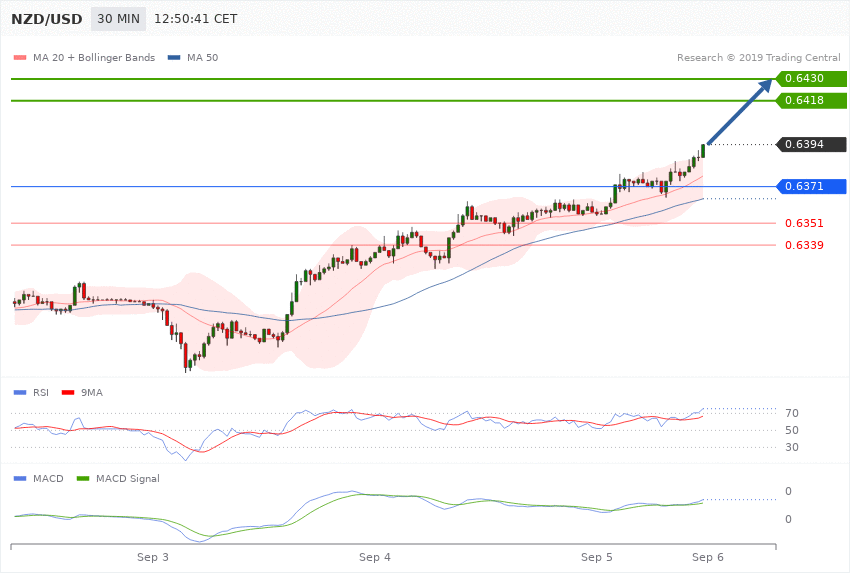Image resolution: width=850 pixels, height=576 pixels.
Task: Click the 0.6339 support level value
Action: (x=804, y=245)
